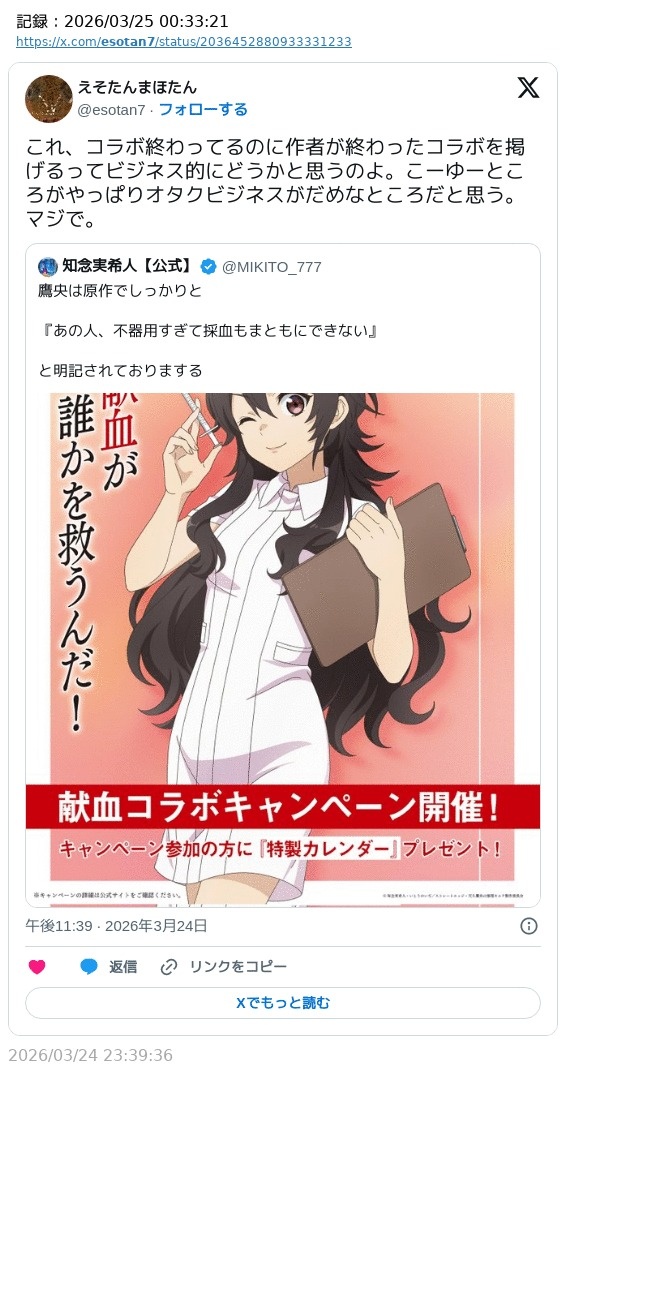Screen dimensions: 660x1300
Task: Click the Xでもっと読む button
Action: coord(283,1003)
